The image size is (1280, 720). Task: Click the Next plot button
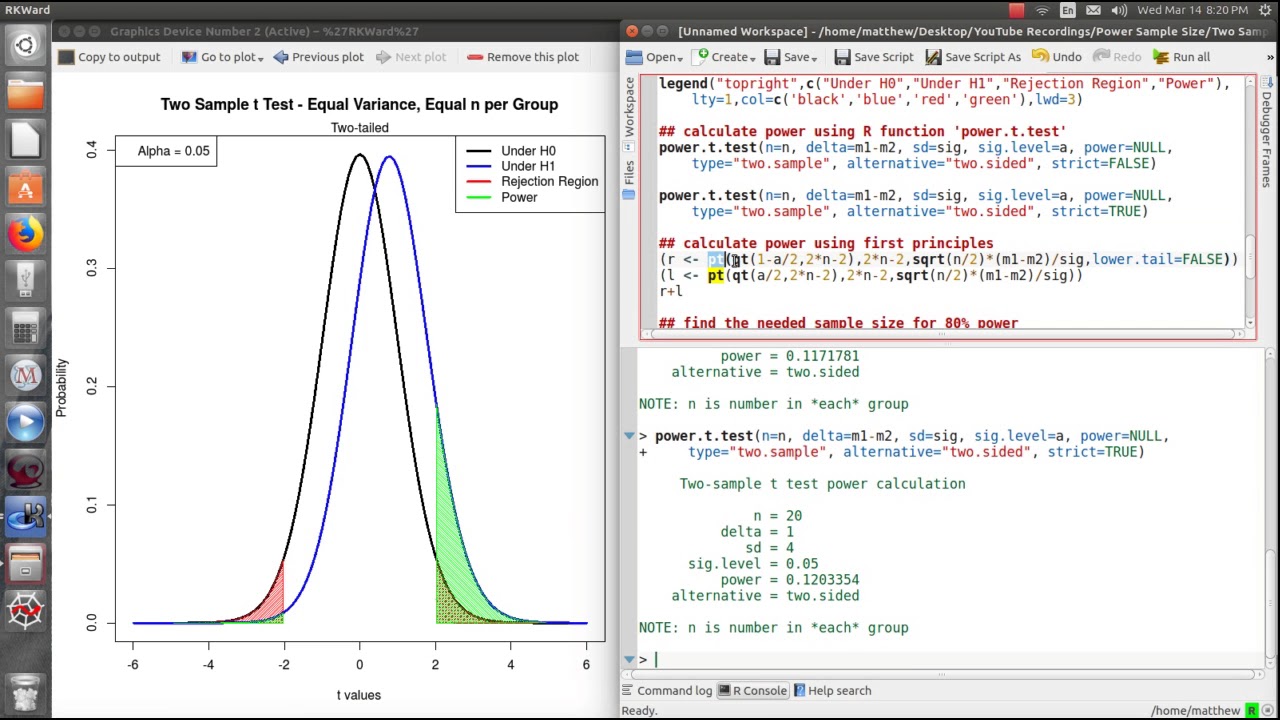pos(411,57)
